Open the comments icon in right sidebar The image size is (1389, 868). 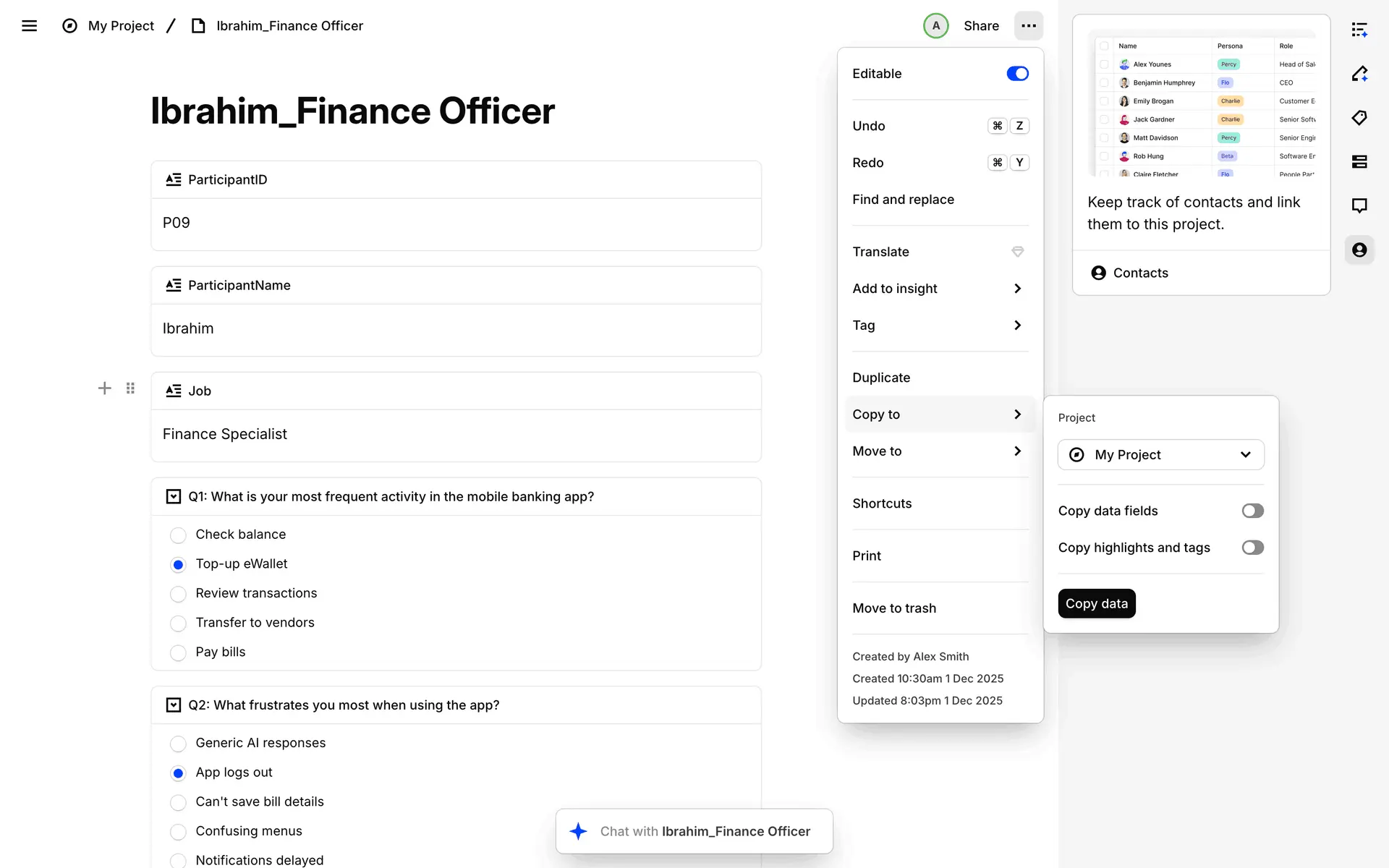click(x=1359, y=205)
